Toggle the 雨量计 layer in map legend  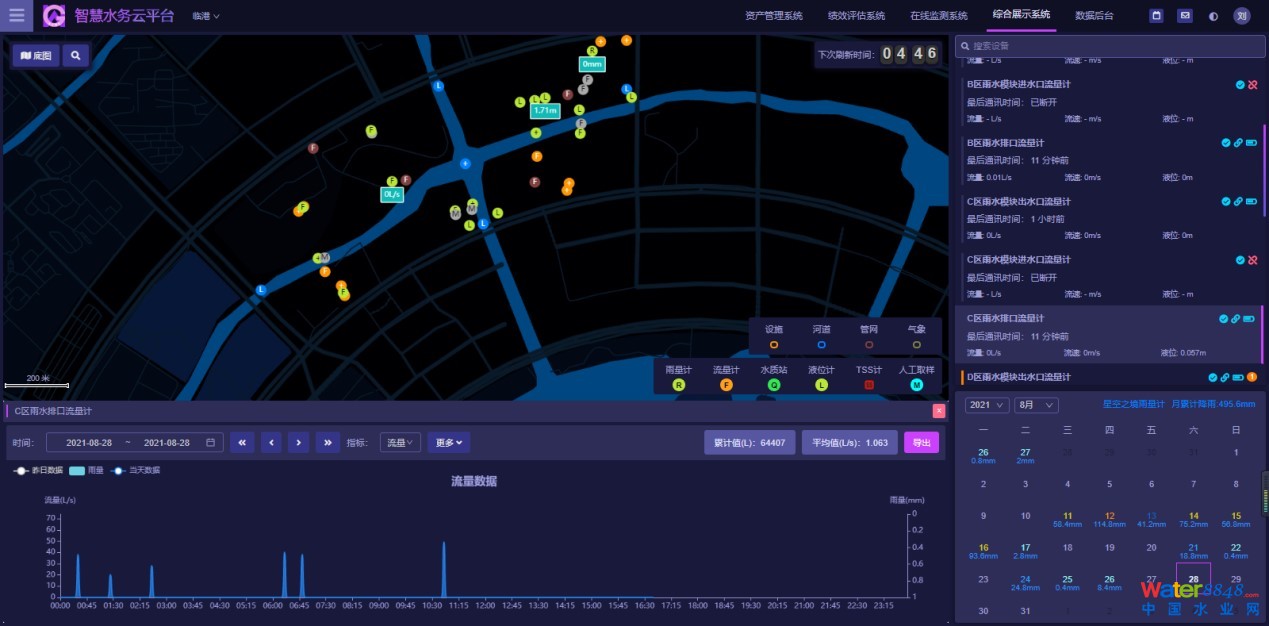coord(679,384)
